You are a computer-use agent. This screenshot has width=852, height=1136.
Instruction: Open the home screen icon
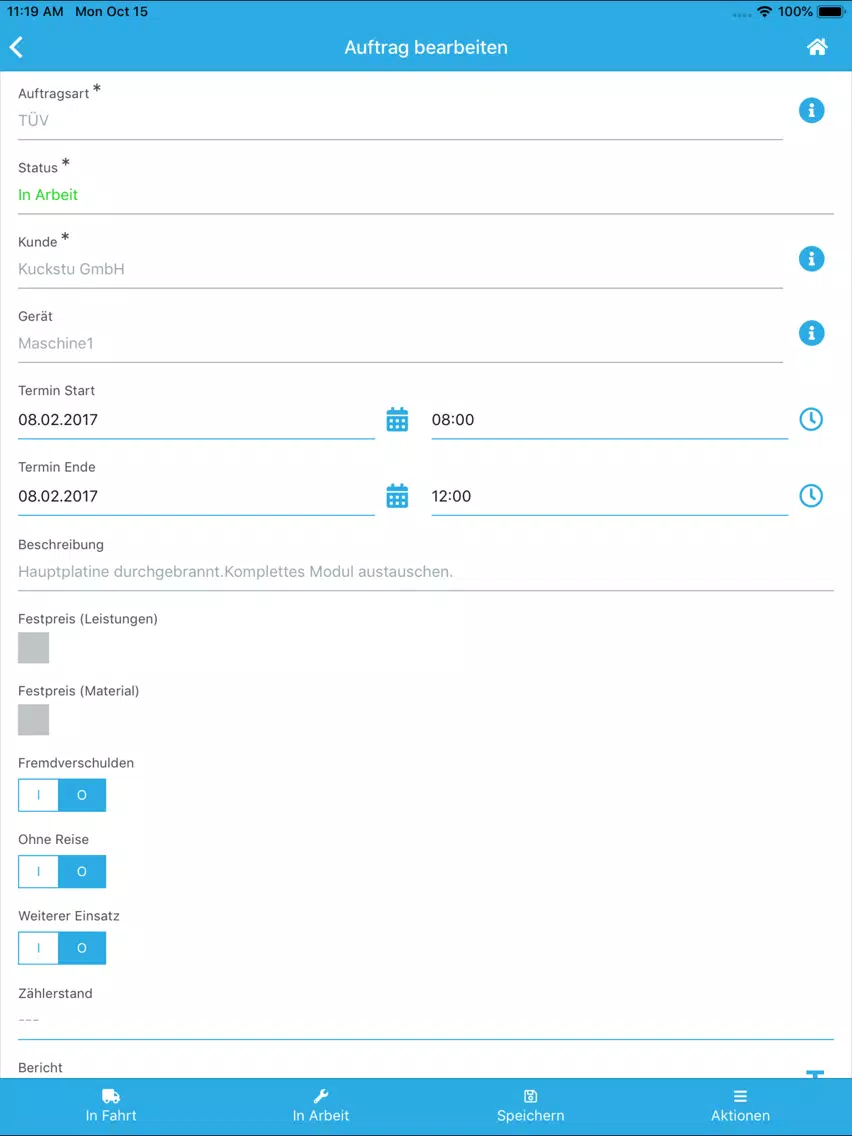817,47
